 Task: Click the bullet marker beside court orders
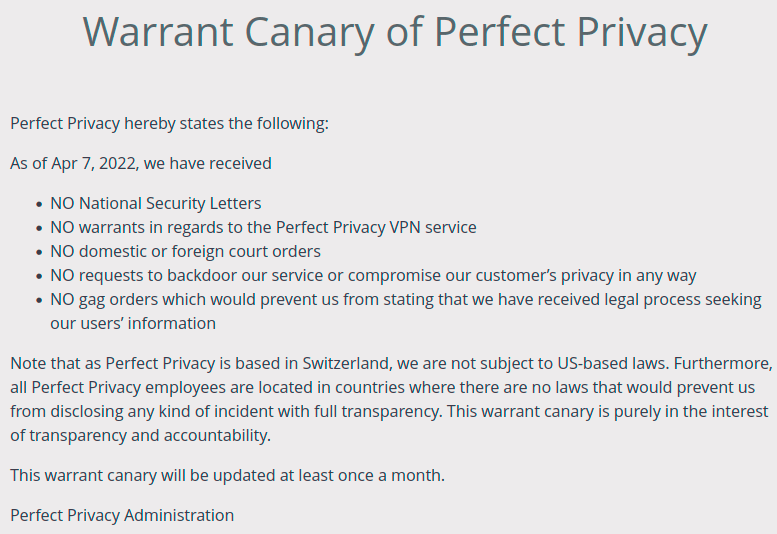[x=39, y=252]
